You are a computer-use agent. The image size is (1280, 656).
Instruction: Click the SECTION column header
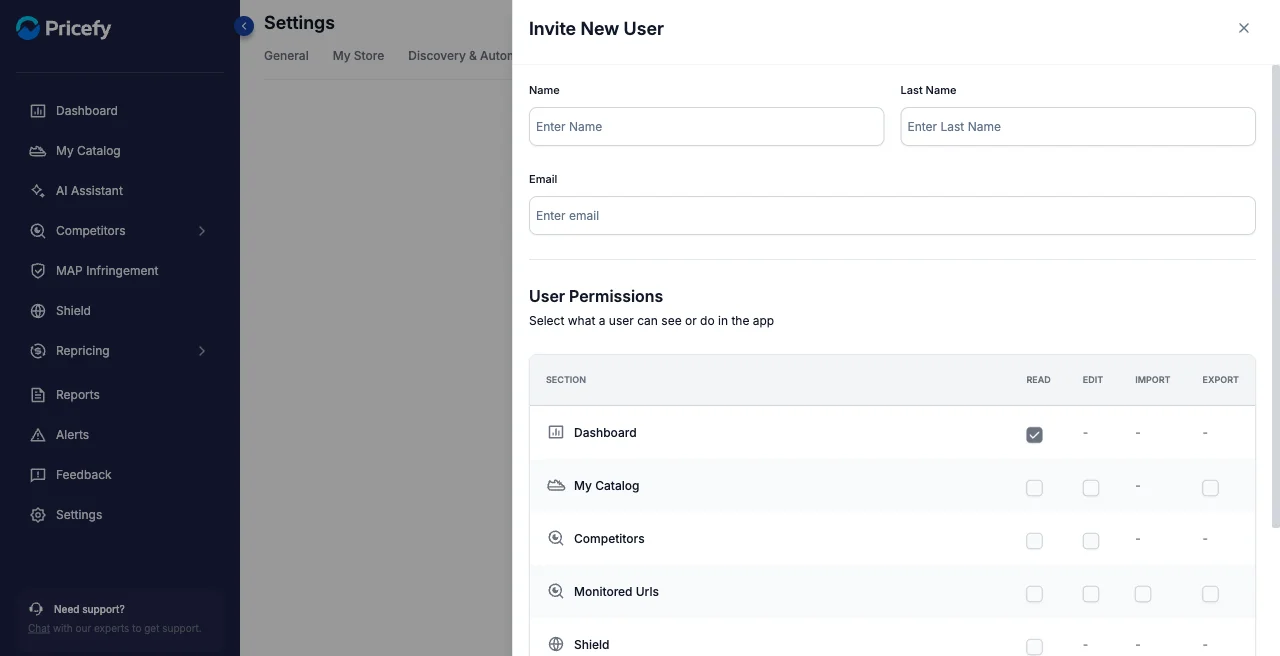coord(566,380)
